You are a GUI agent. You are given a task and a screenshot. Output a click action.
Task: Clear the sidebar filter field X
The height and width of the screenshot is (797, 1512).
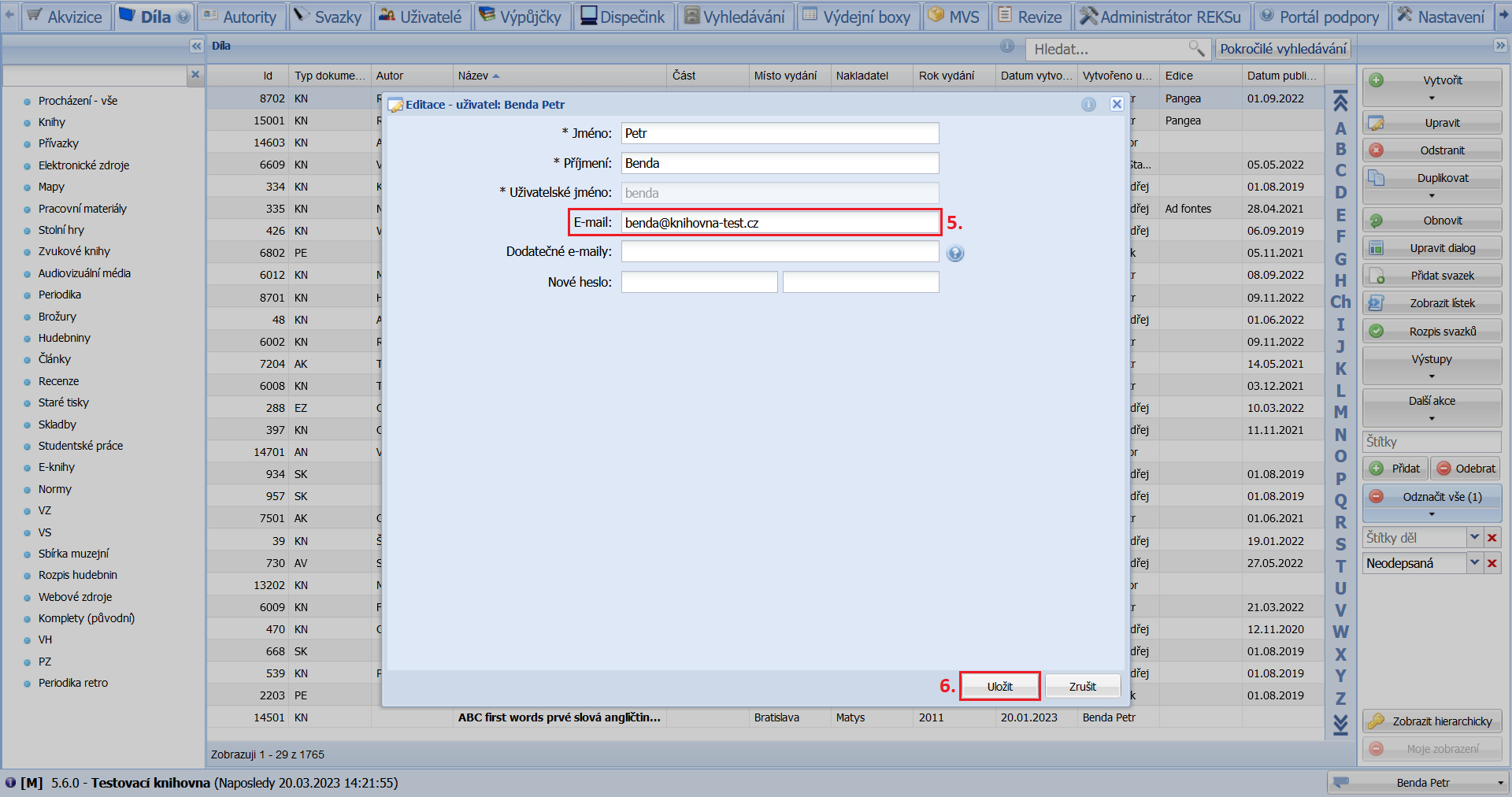(195, 75)
